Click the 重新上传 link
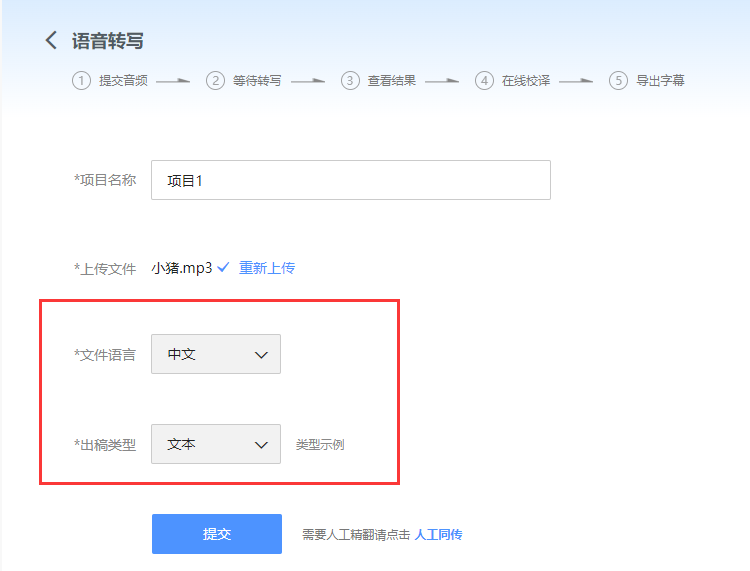The height and width of the screenshot is (571, 750). coord(267,268)
